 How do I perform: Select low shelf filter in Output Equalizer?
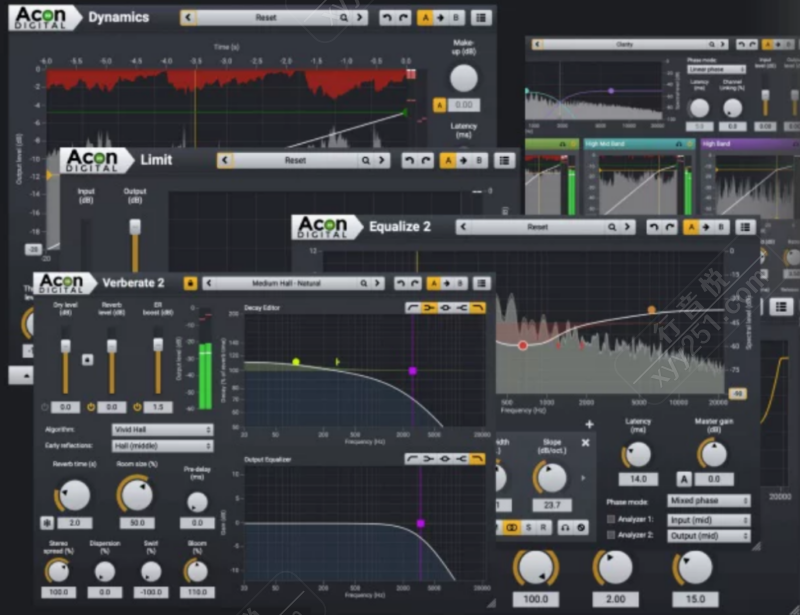(x=429, y=459)
